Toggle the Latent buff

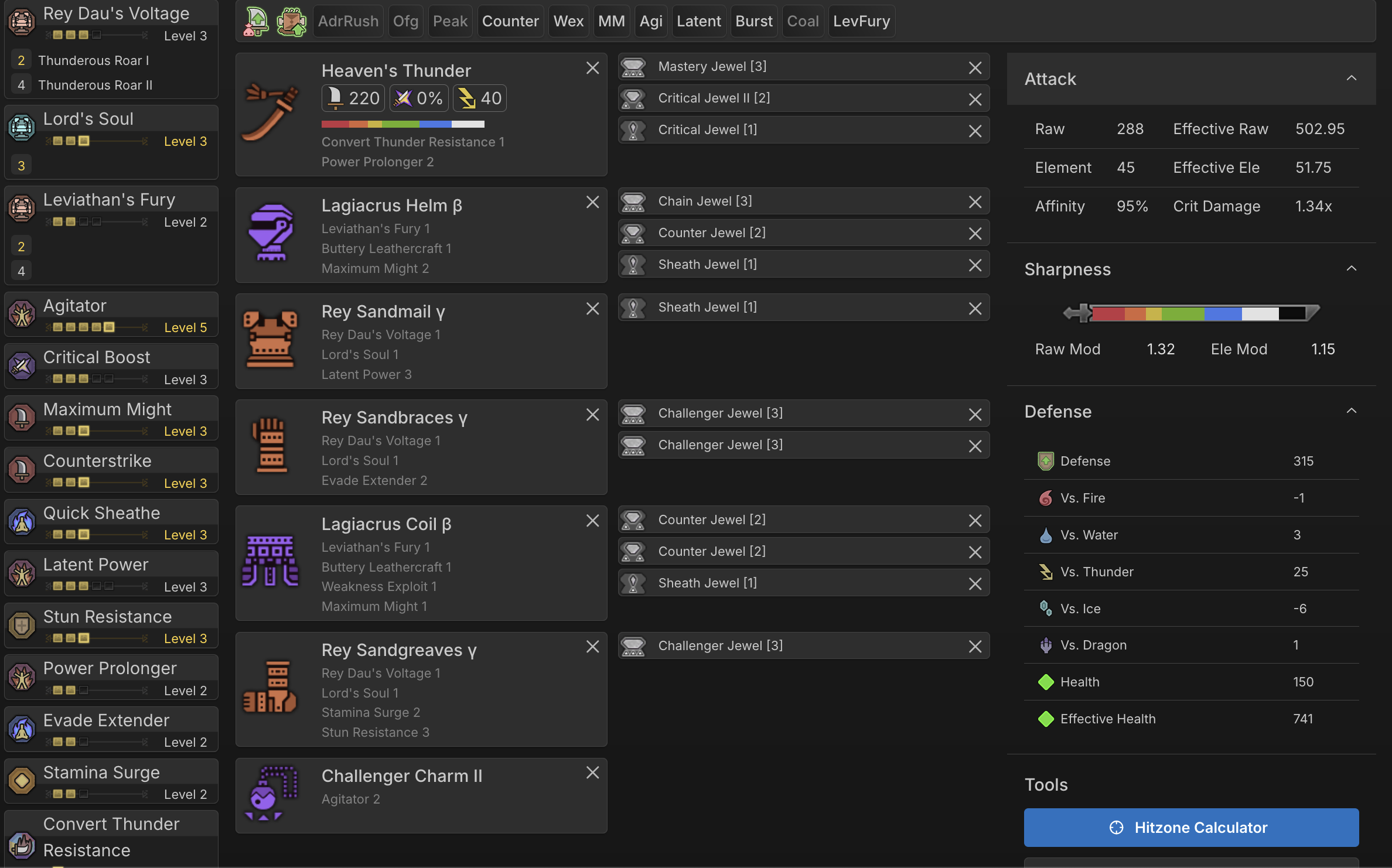pos(698,22)
